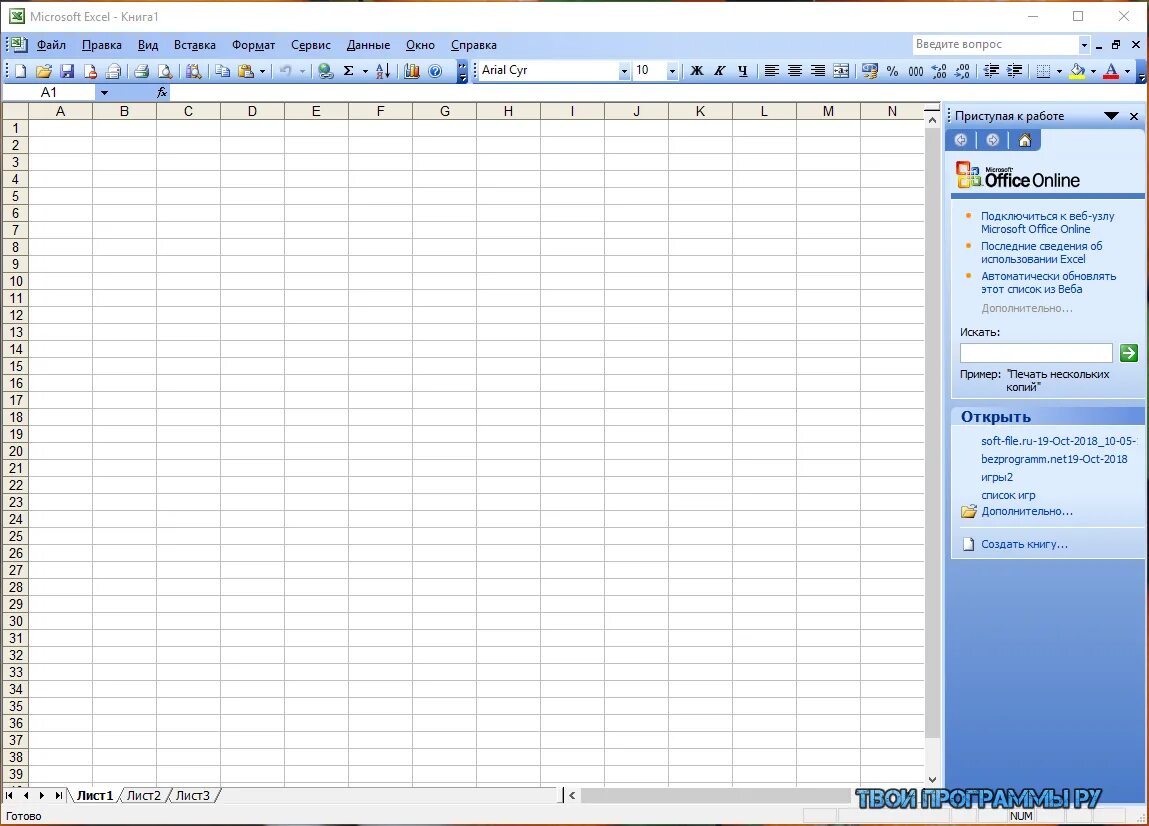
Task: Open the Файл menu
Action: (x=51, y=45)
